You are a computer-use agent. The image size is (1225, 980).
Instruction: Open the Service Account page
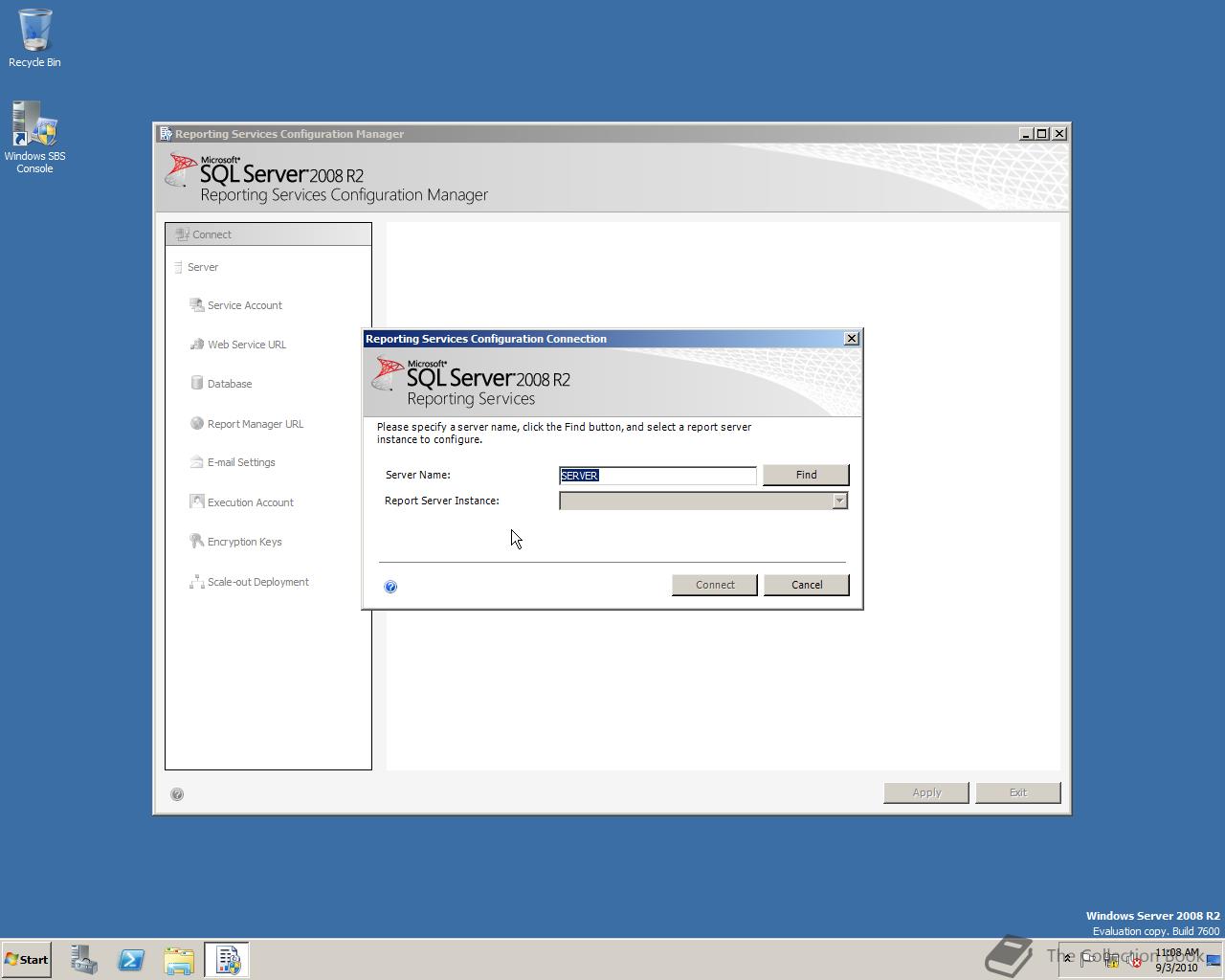[x=245, y=305]
